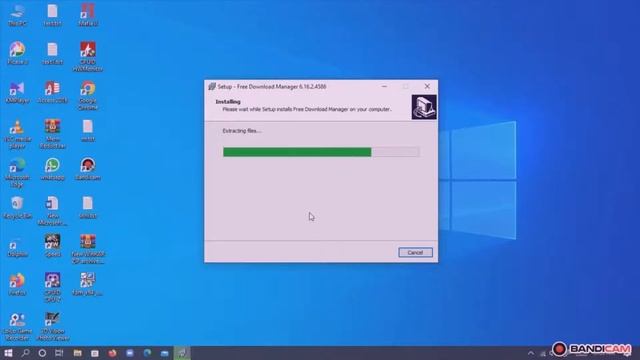The width and height of the screenshot is (640, 360).
Task: Open This PC desktop icon
Action: point(17,16)
